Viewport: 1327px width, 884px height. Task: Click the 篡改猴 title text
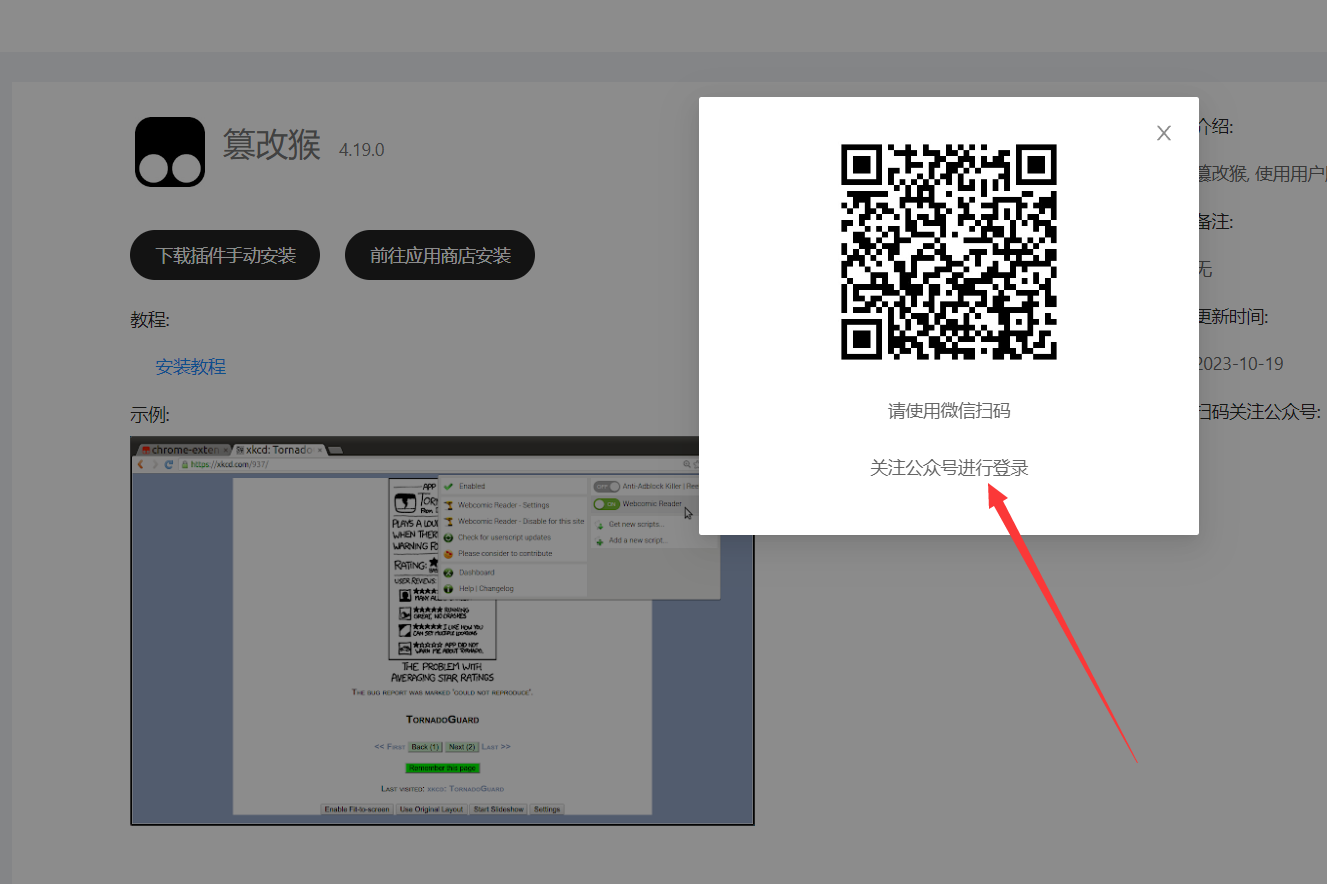coord(271,146)
